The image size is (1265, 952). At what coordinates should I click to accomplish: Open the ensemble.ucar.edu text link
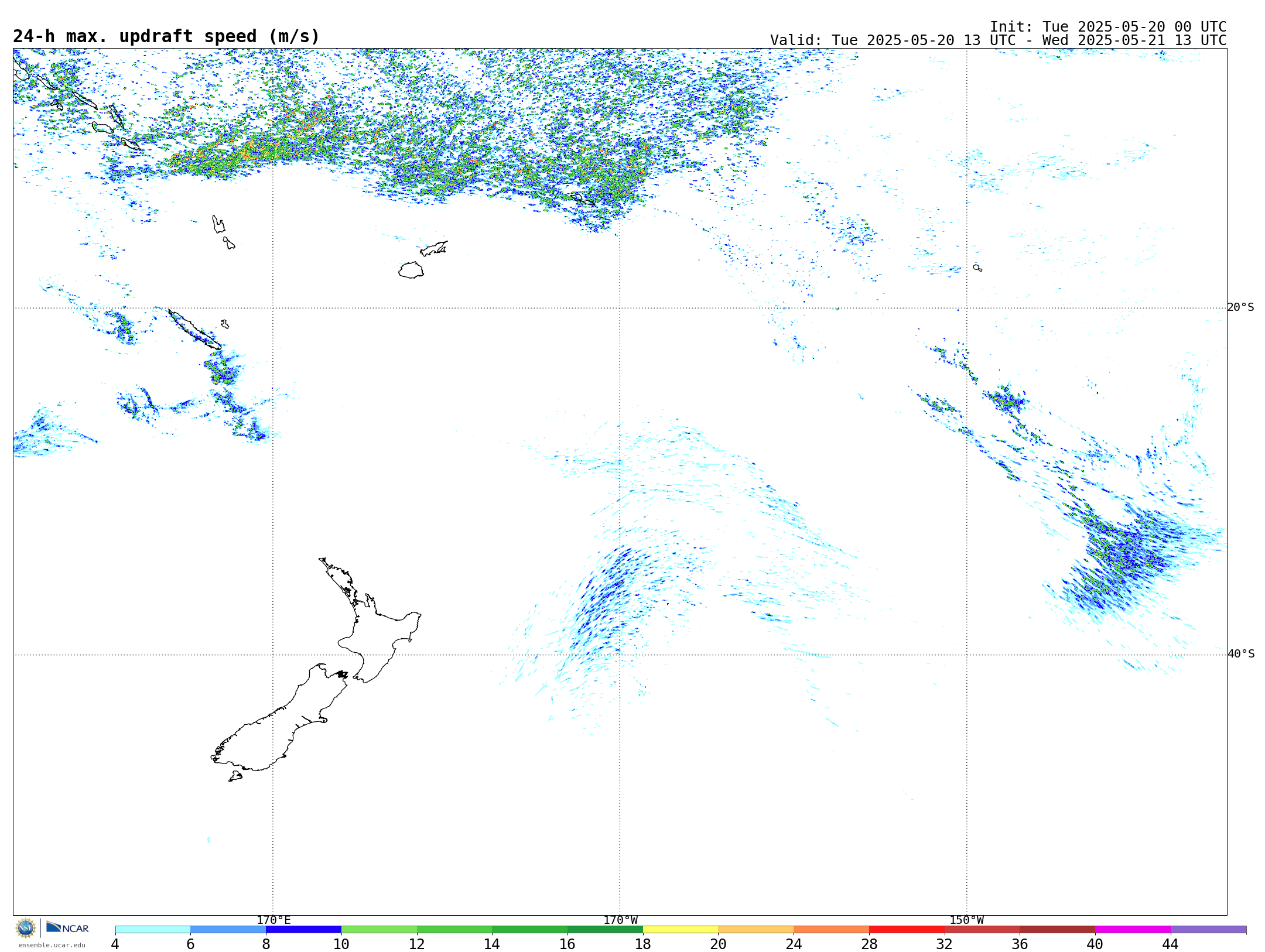(52, 945)
